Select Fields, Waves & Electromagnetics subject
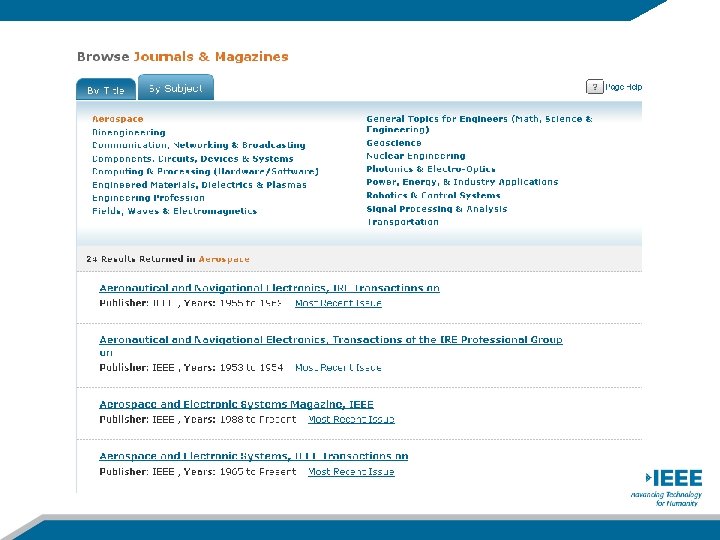The image size is (720, 540). (x=174, y=211)
